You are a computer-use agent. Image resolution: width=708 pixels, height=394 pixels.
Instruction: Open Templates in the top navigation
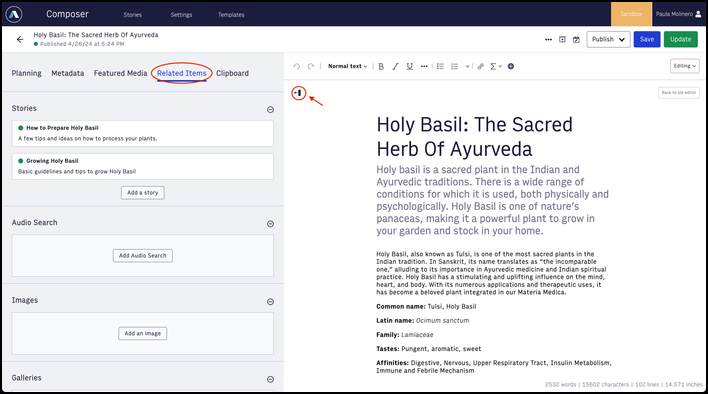(231, 14)
